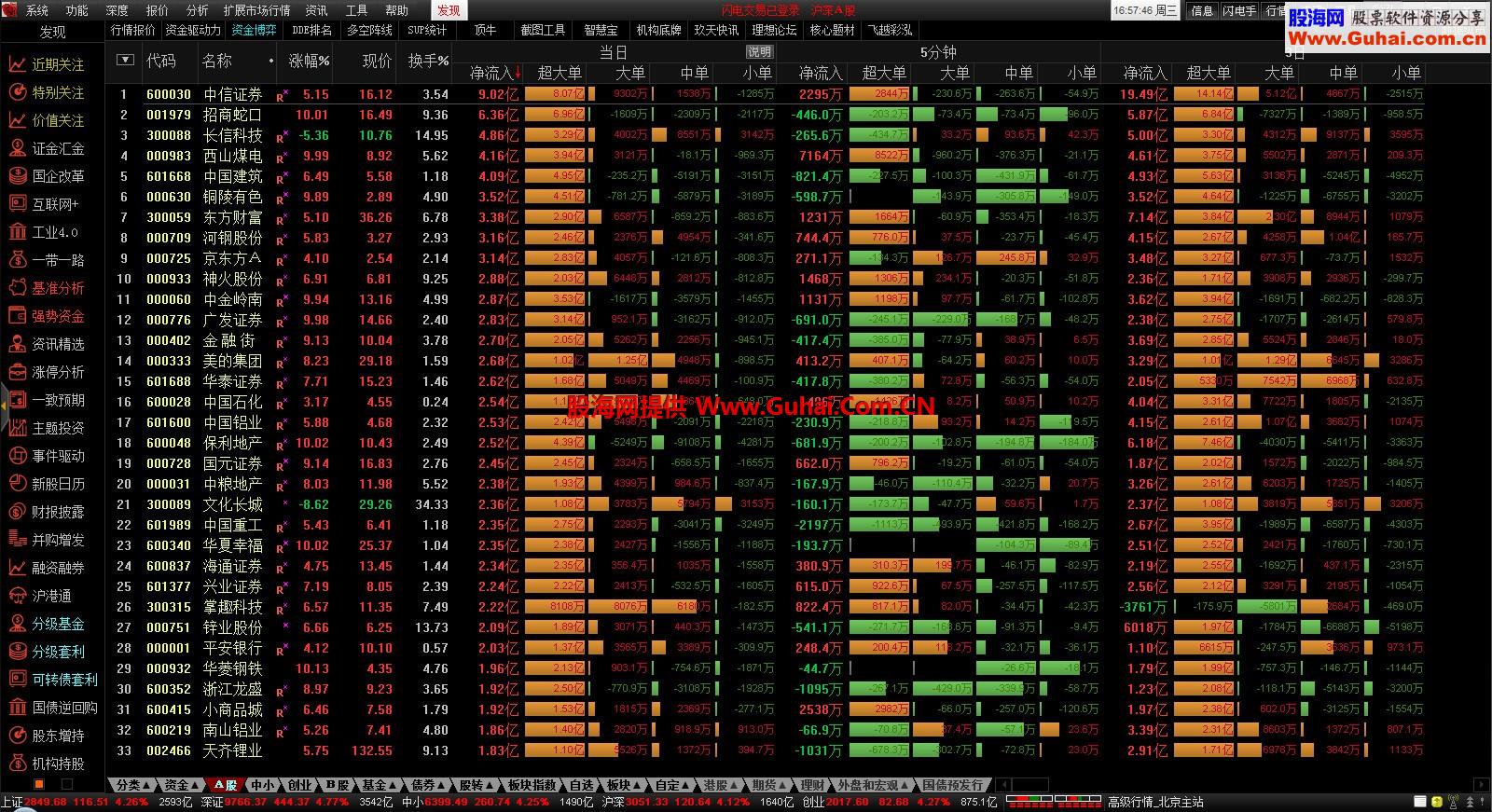The height and width of the screenshot is (812, 1492).
Task: Expand the 债券▲ bottom tab menu
Action: 428,786
